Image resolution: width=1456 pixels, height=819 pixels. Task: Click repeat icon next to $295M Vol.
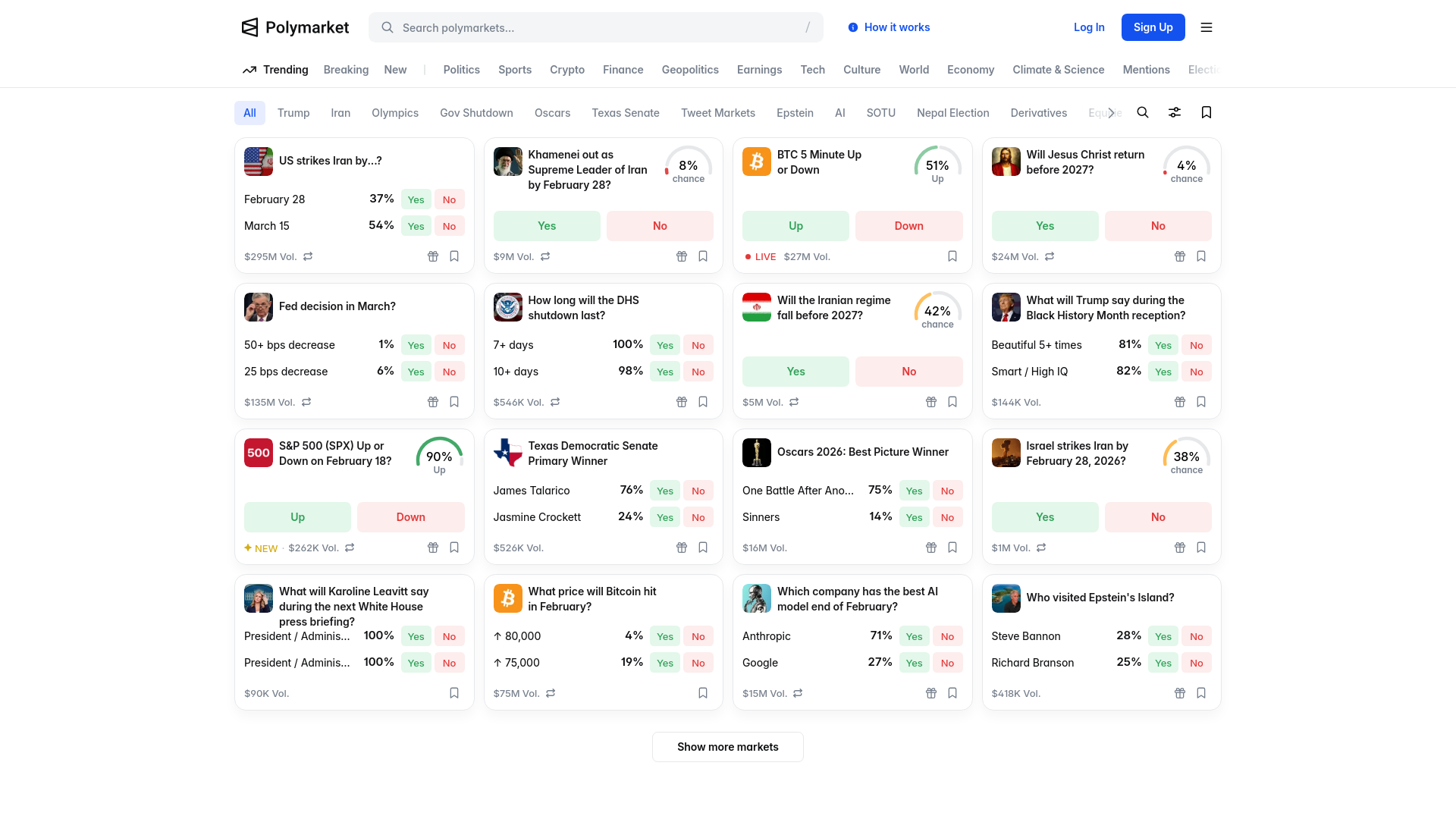coord(308,256)
